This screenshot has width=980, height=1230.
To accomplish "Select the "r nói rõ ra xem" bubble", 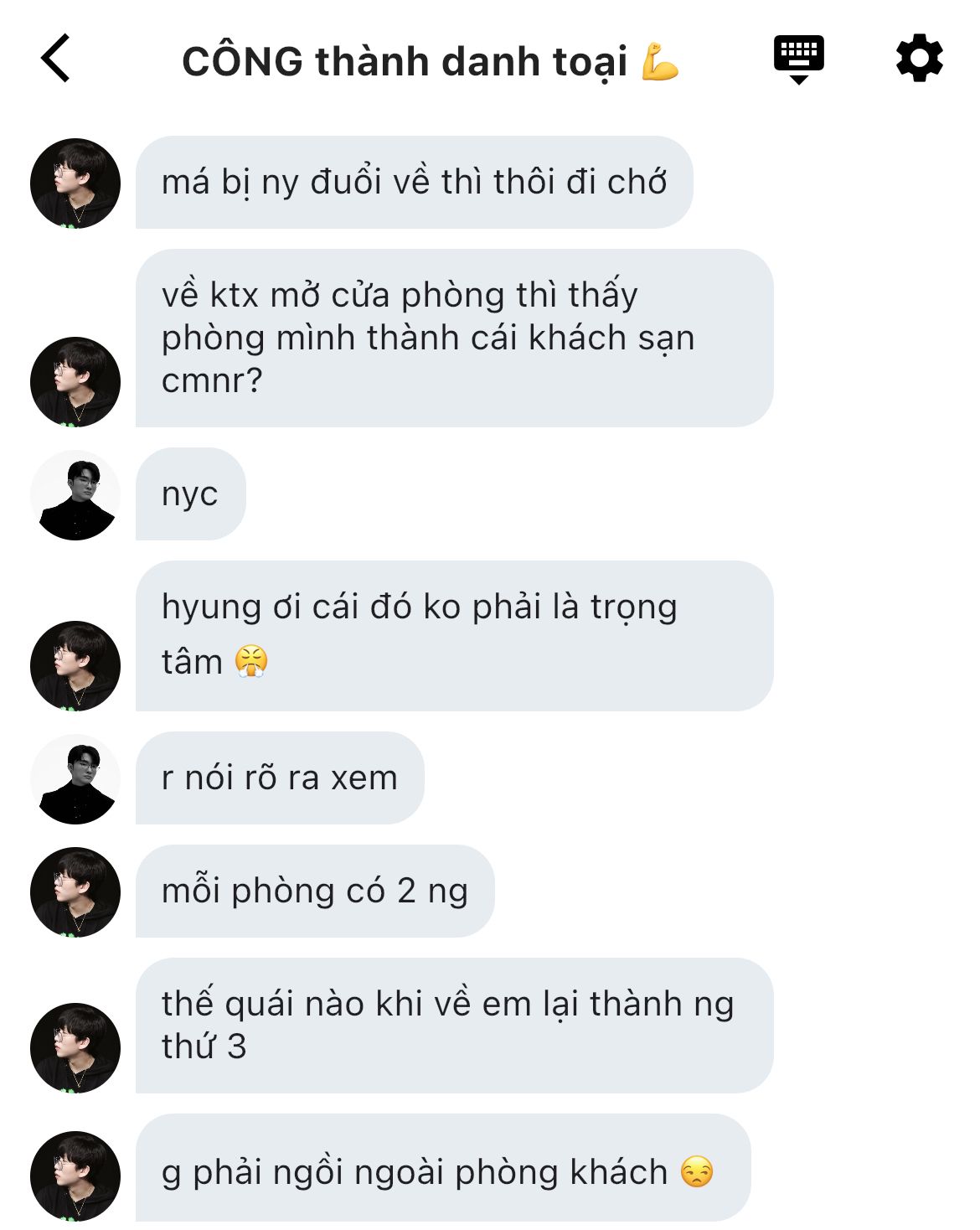I will pyautogui.click(x=280, y=778).
